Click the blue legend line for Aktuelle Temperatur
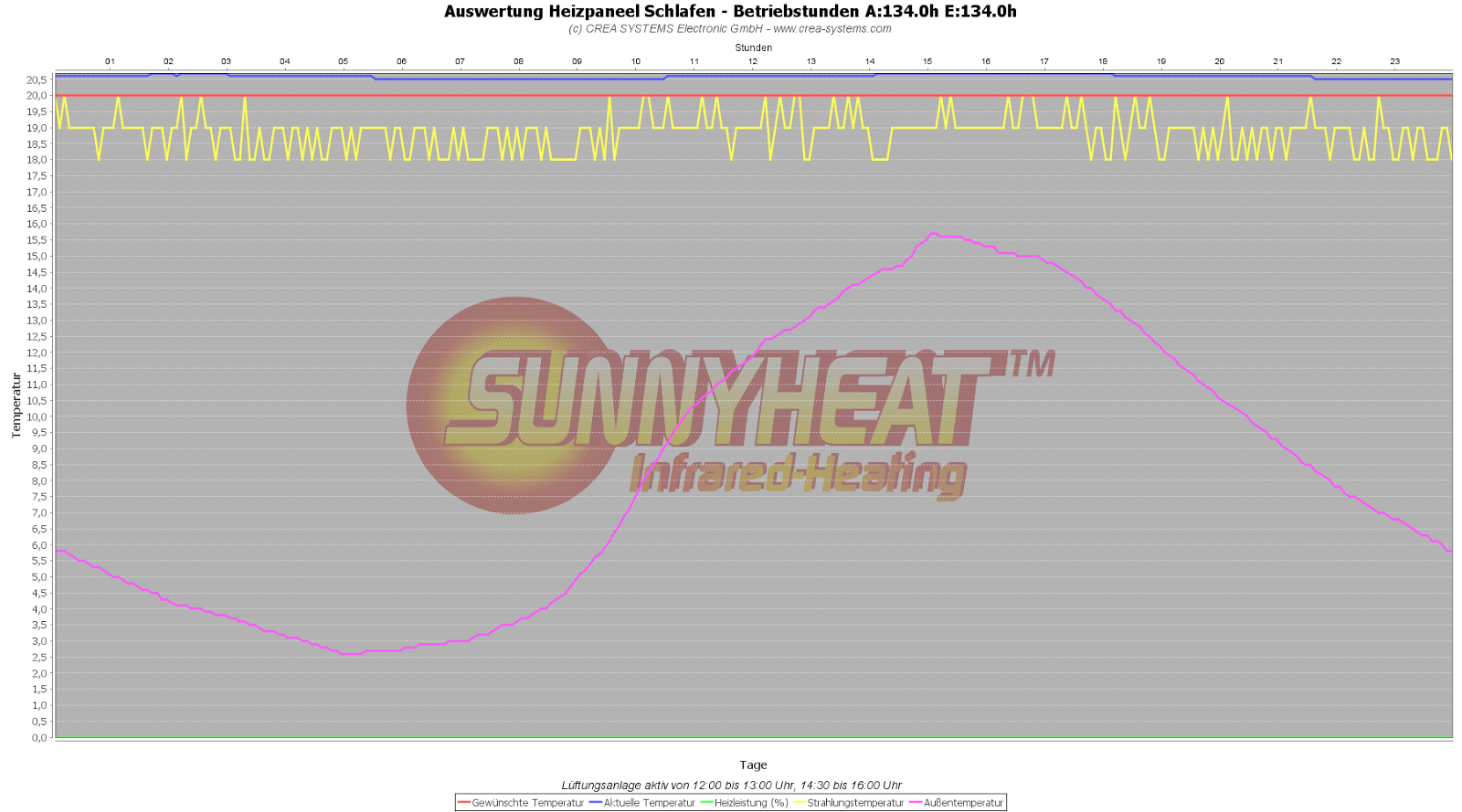Viewport: 1462px width, 812px height. point(596,803)
